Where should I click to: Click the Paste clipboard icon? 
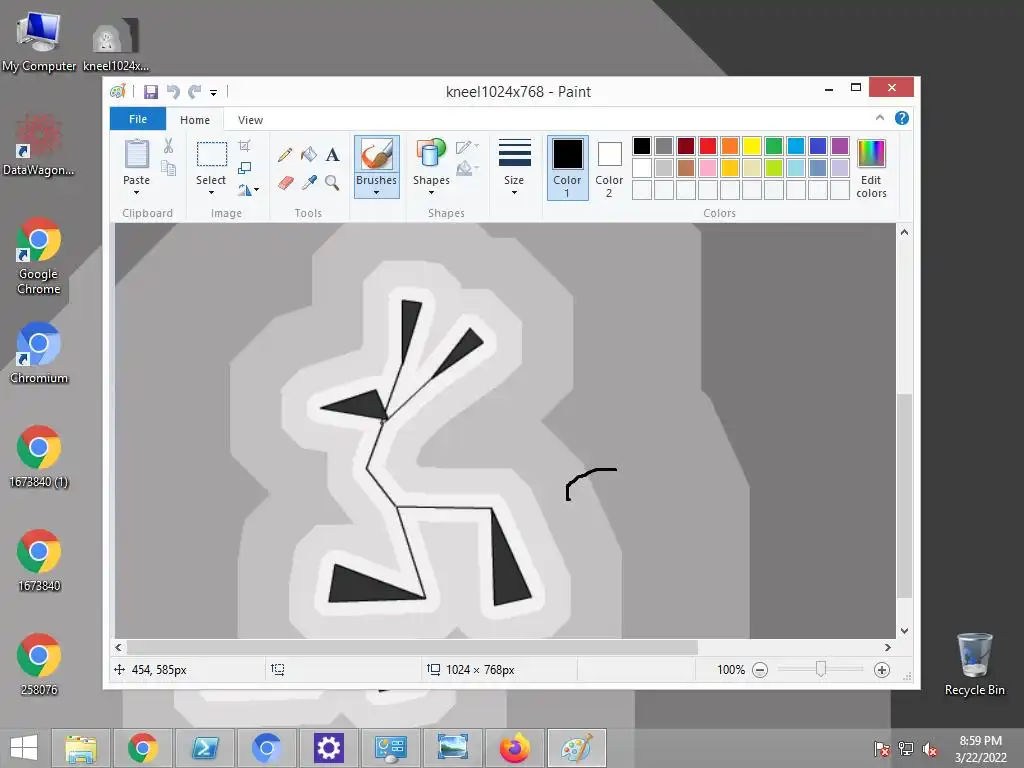coord(136,155)
